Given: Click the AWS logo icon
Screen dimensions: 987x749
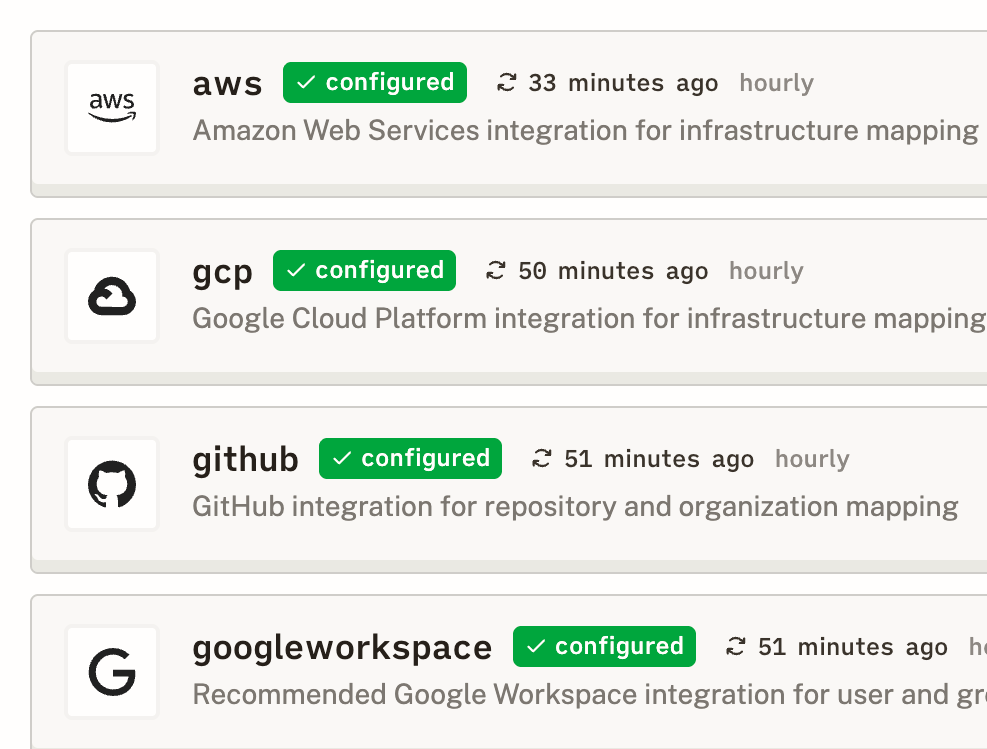Looking at the screenshot, I should [112, 108].
